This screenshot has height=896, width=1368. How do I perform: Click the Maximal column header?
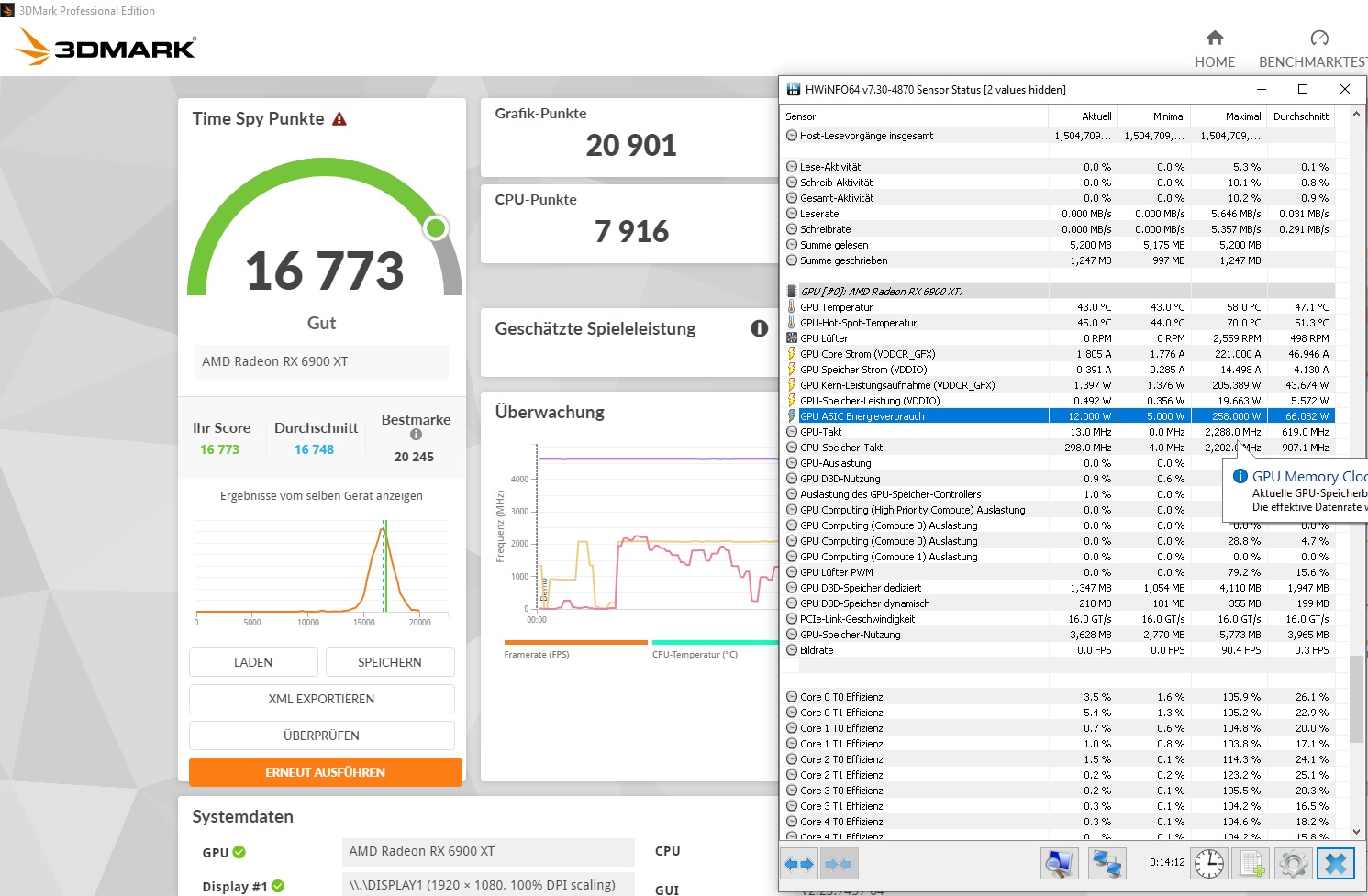point(1229,116)
